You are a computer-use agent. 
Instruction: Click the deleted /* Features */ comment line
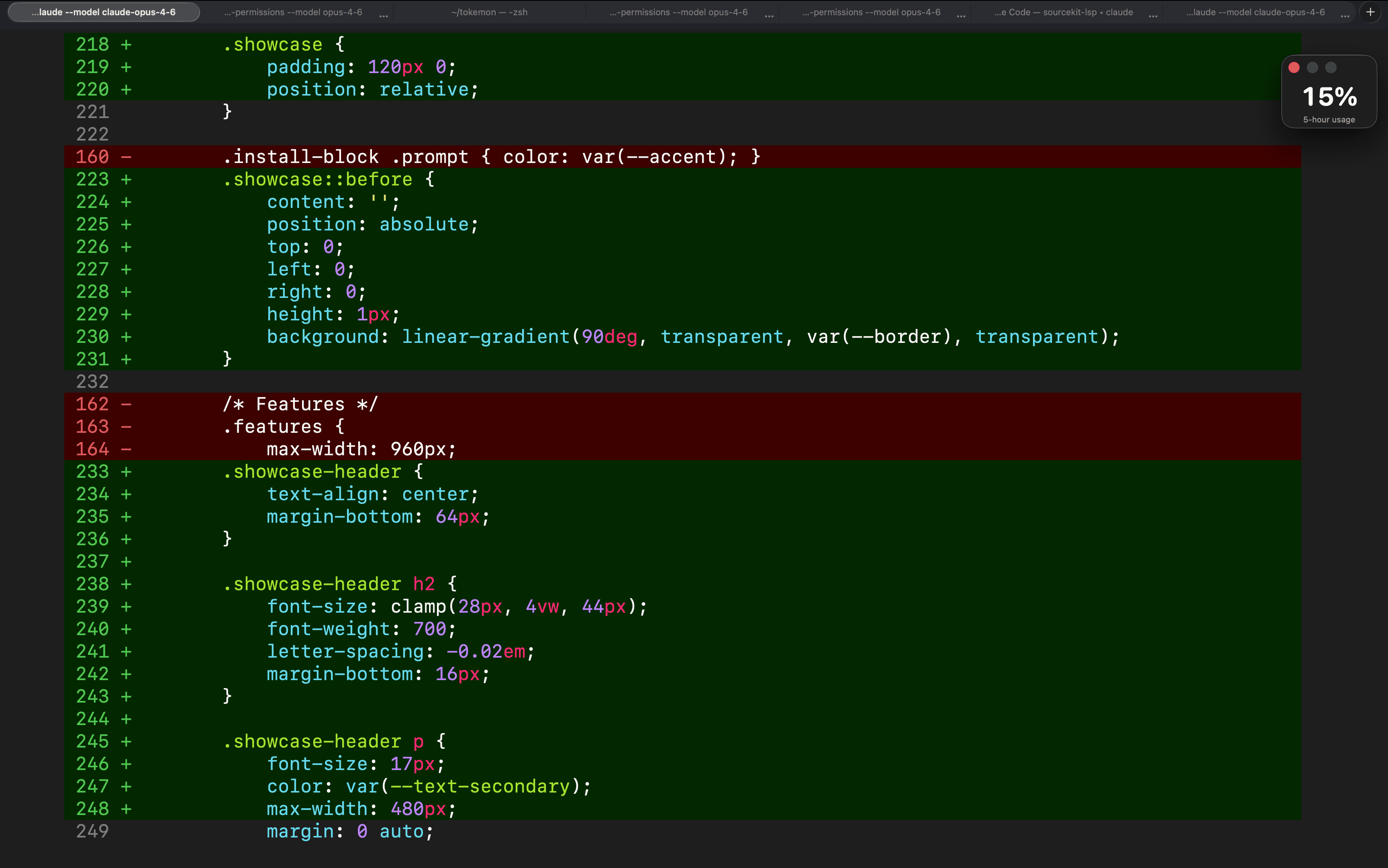click(300, 403)
